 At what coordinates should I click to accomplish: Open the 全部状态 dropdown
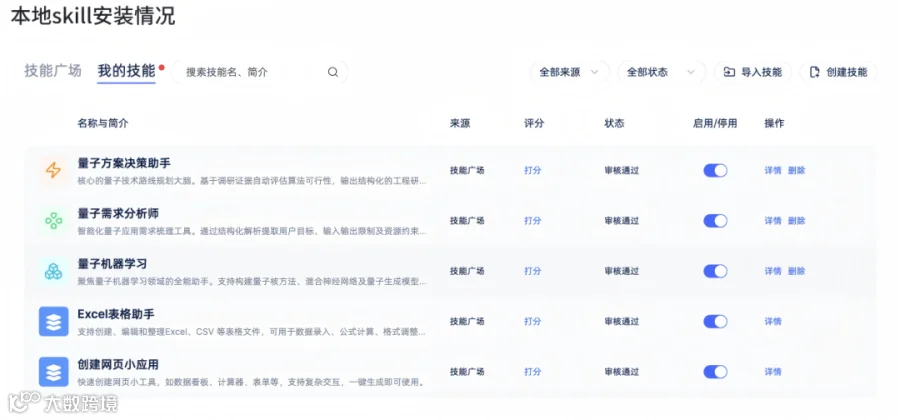(x=661, y=72)
